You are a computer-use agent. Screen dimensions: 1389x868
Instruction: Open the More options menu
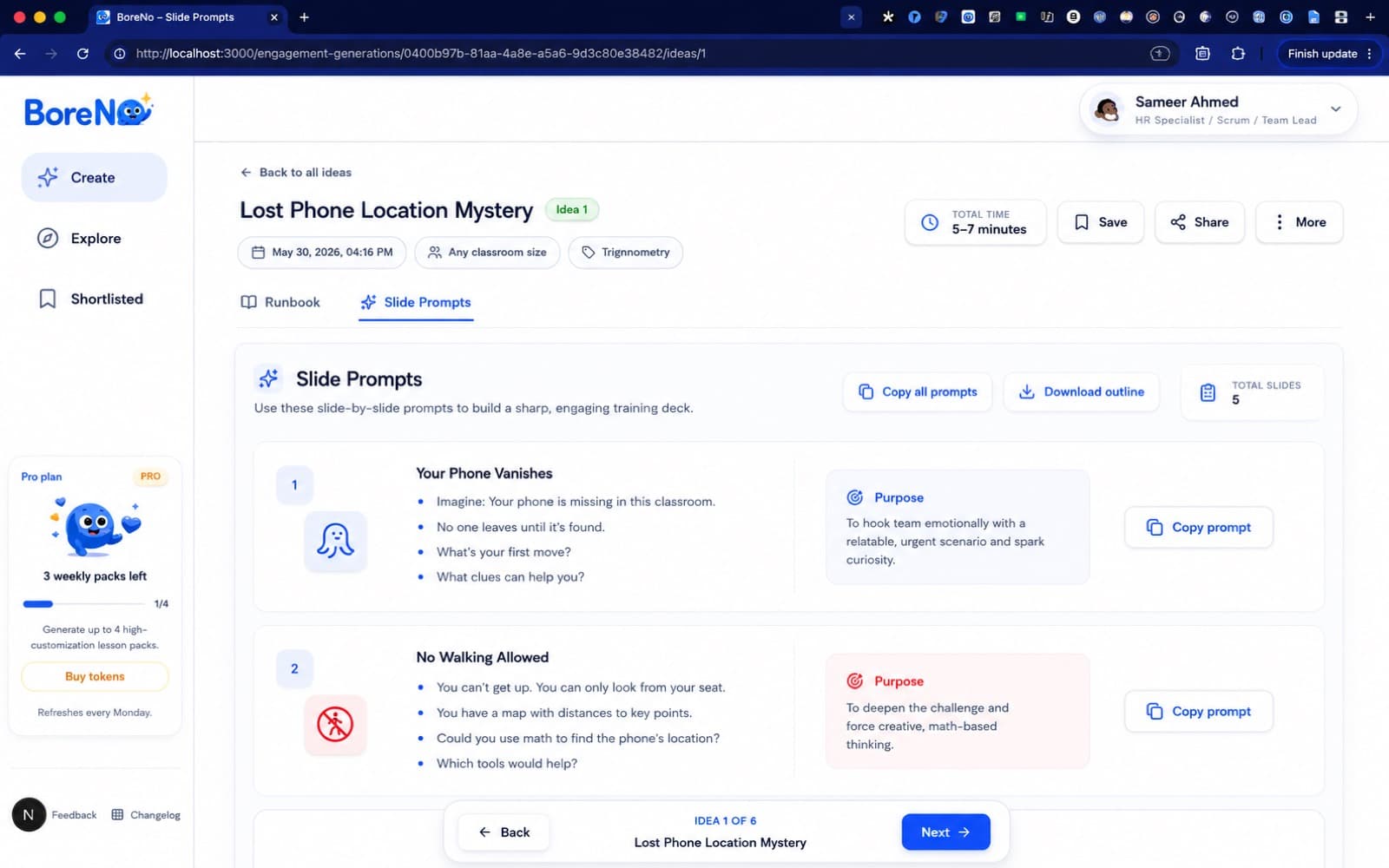point(1299,222)
